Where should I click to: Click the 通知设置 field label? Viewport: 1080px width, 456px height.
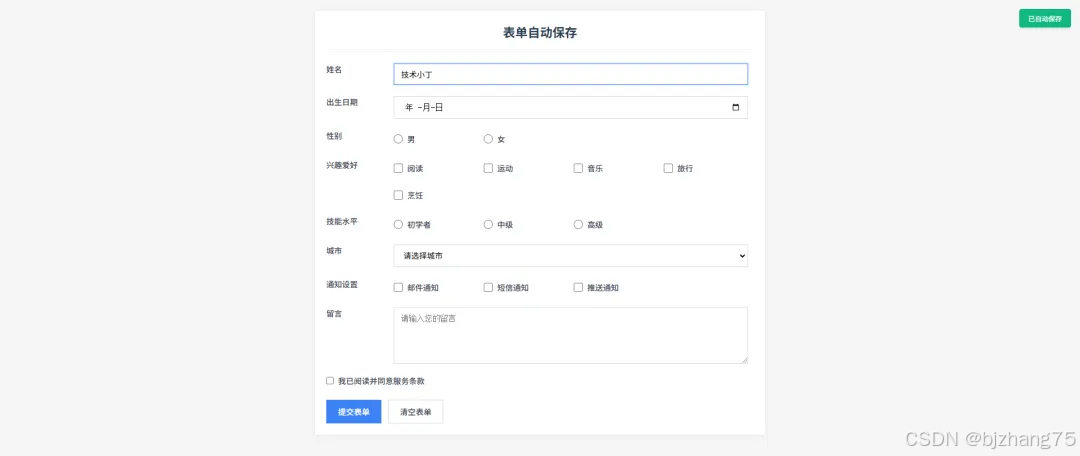(x=342, y=284)
